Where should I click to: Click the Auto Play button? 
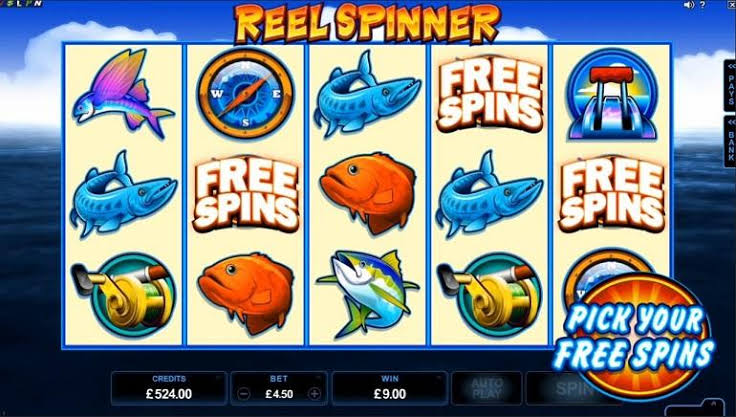(487, 388)
